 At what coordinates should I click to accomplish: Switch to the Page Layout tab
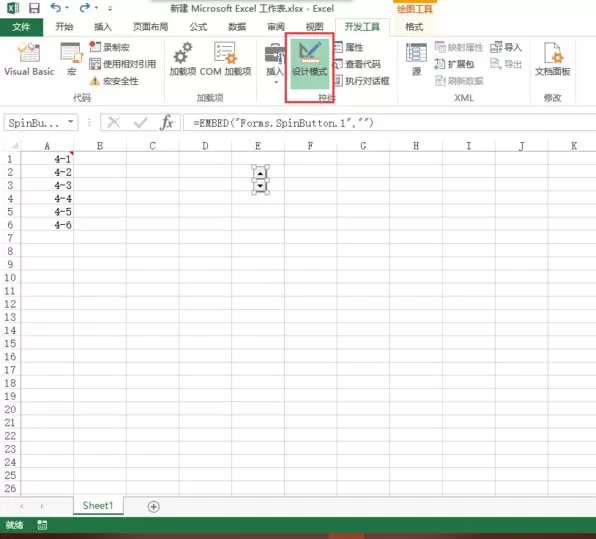[x=151, y=27]
